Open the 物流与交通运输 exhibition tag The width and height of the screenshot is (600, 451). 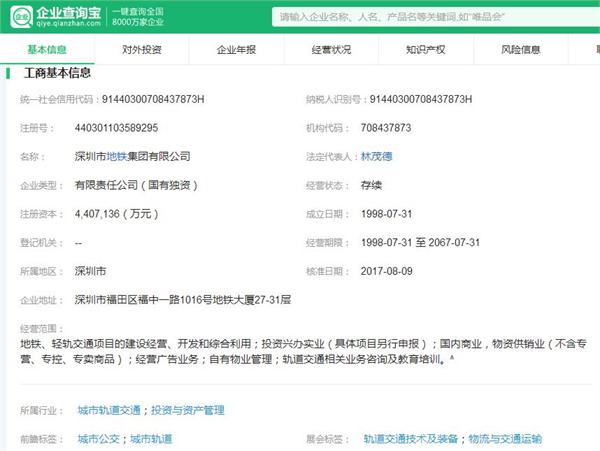coord(505,439)
